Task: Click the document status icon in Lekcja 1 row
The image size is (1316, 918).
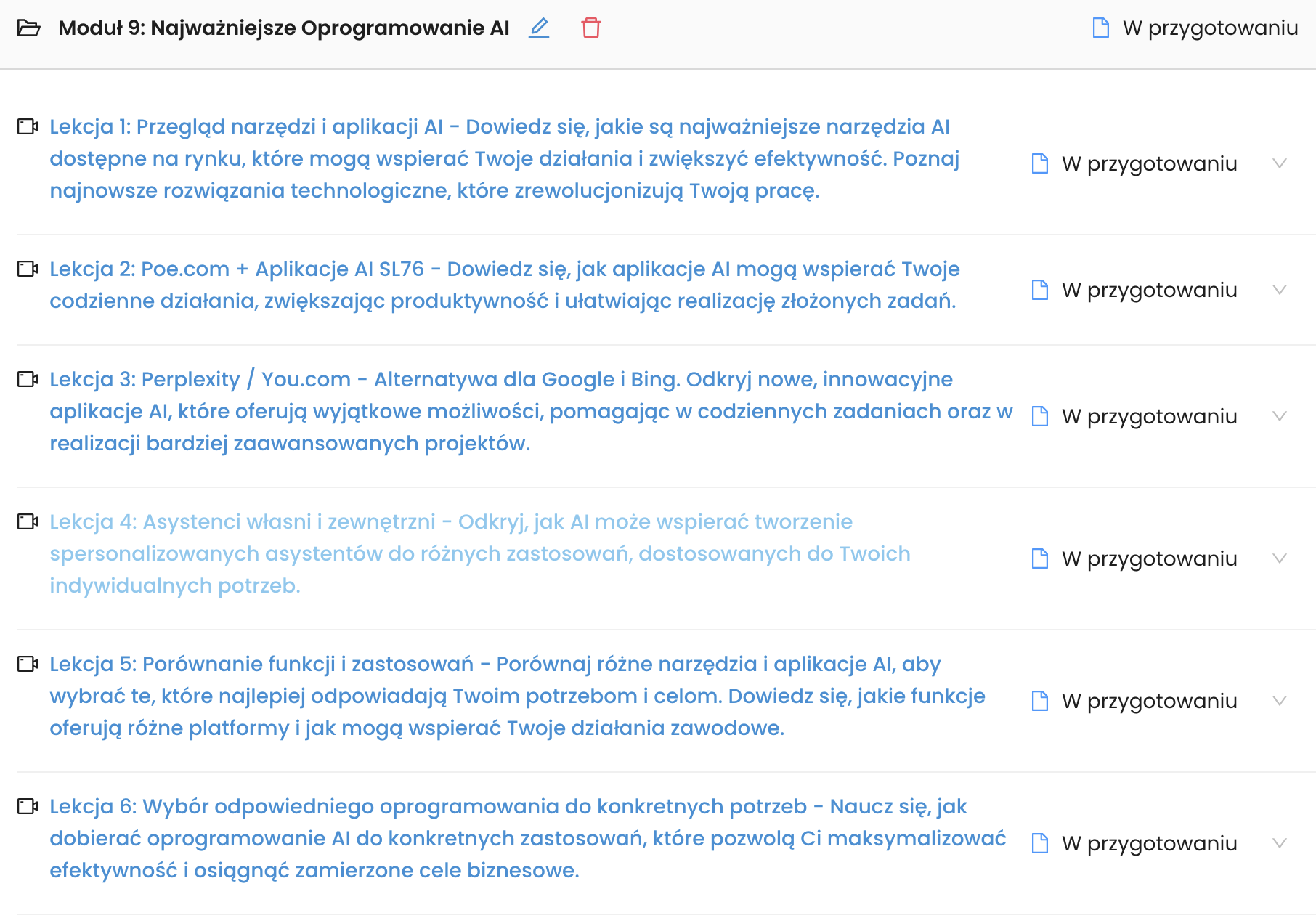Action: coord(1040,164)
